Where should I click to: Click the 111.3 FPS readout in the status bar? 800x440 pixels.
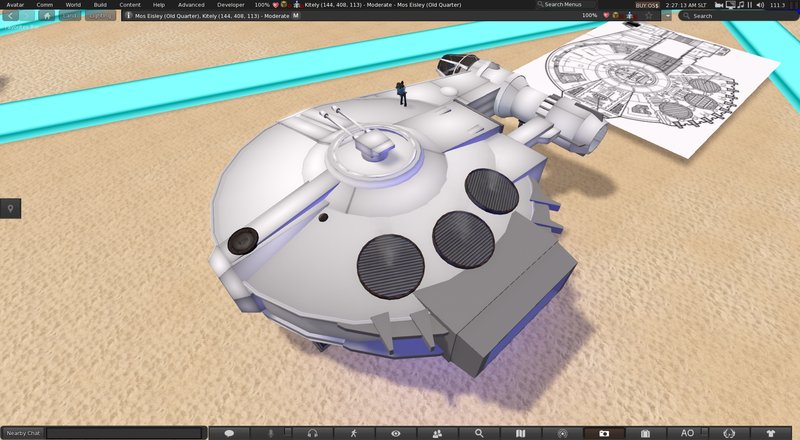click(778, 5)
